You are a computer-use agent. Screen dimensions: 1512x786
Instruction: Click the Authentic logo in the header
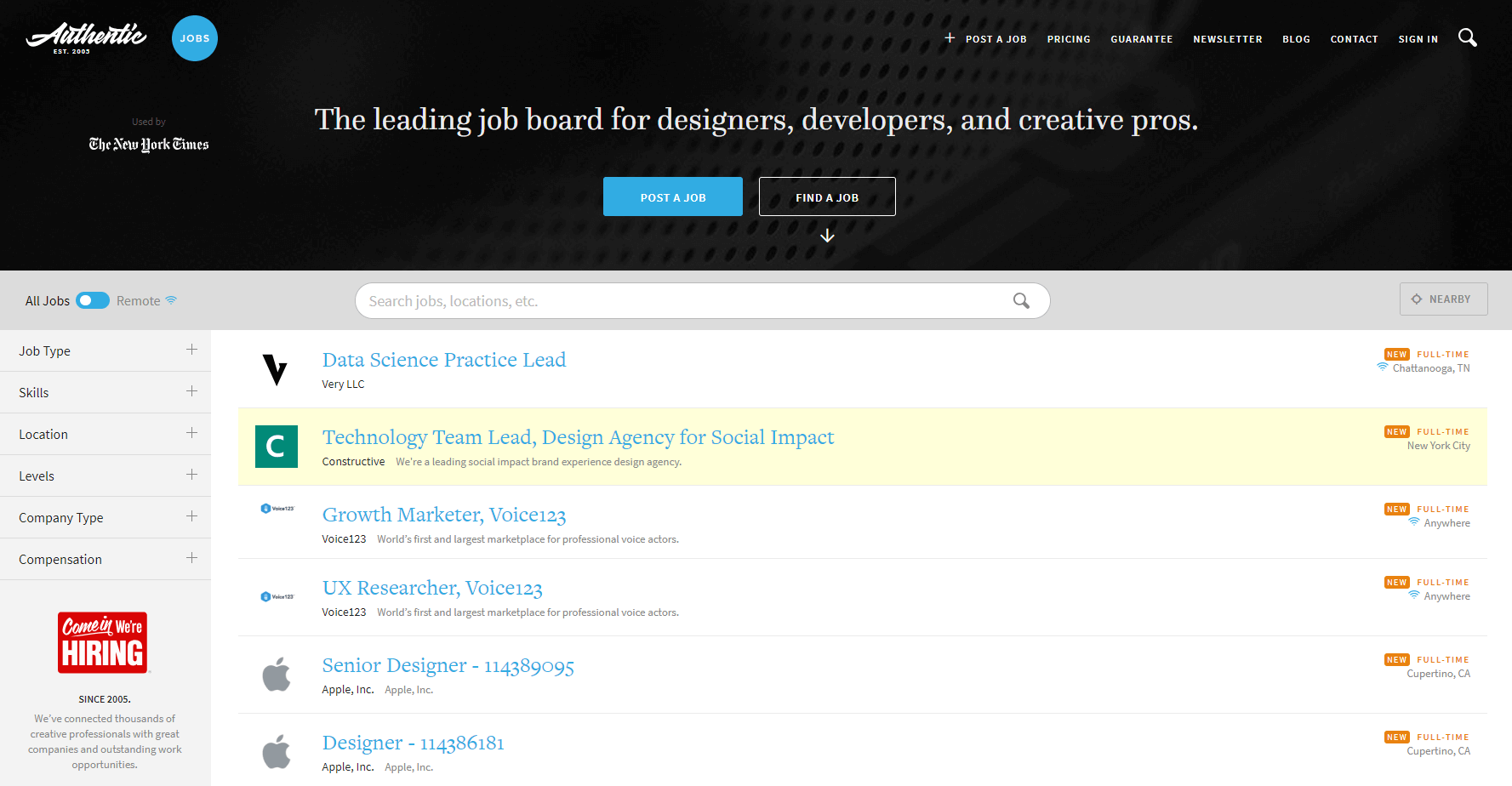(x=86, y=37)
